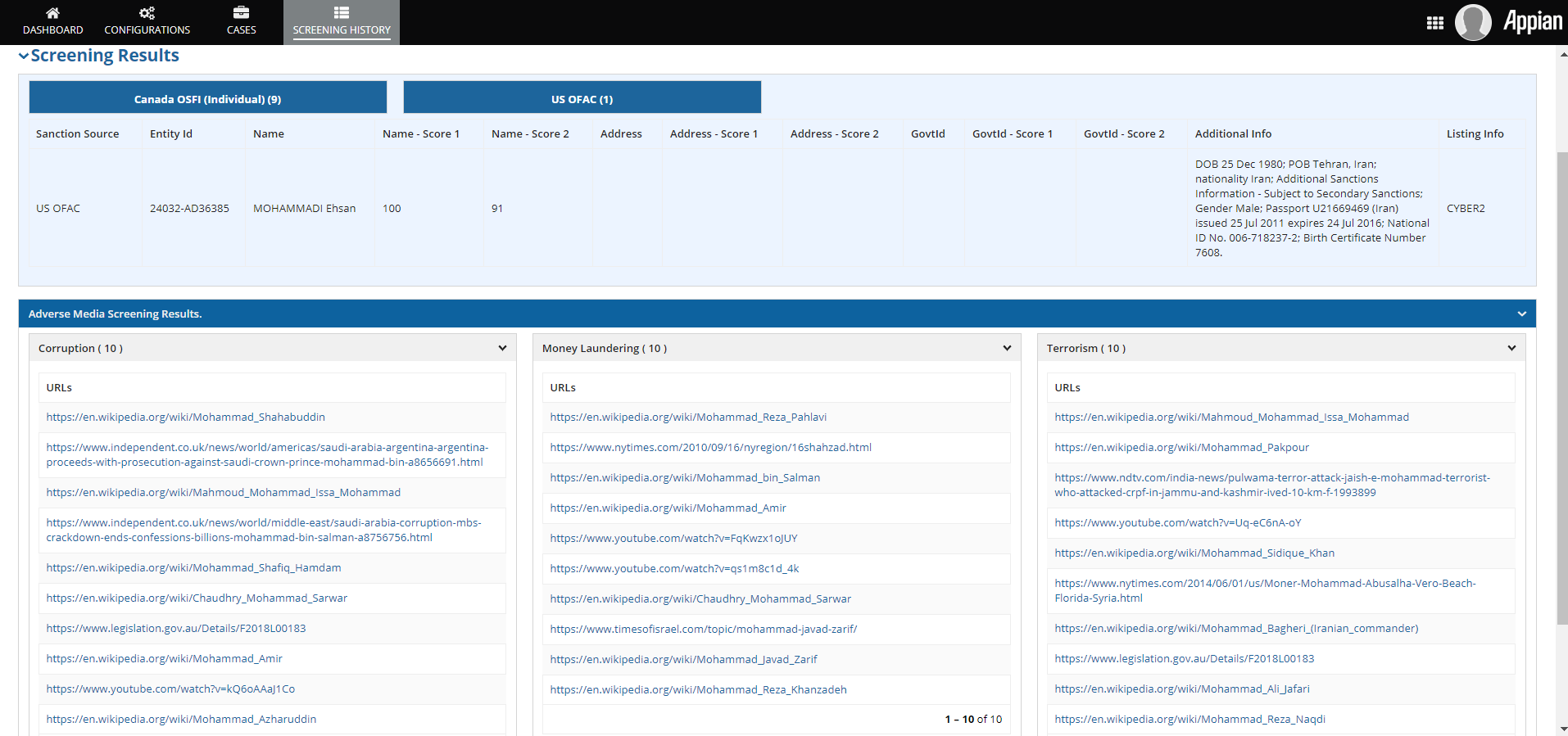Open YouTube link Uq-eC6nA-oY
Image resolution: width=1568 pixels, height=736 pixels.
(1177, 522)
